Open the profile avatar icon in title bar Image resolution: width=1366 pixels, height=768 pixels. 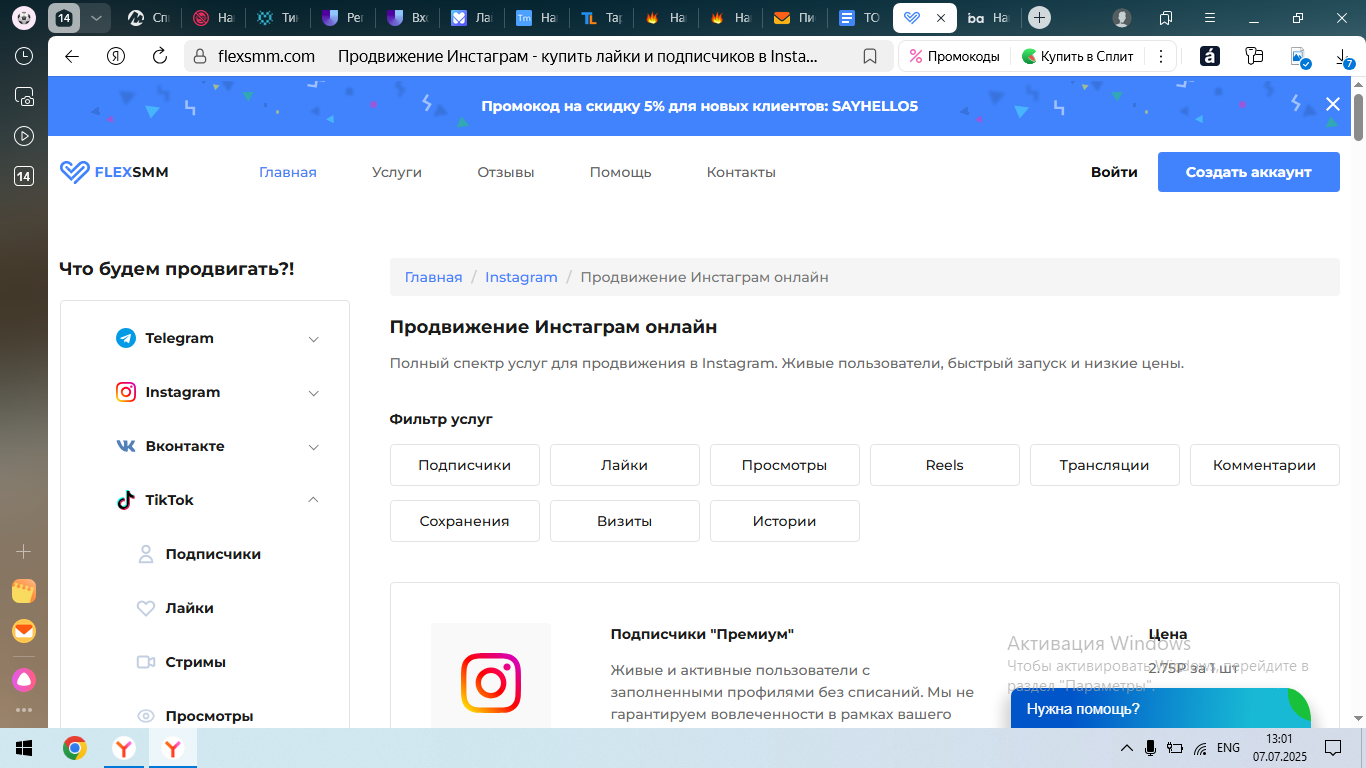tap(1122, 18)
